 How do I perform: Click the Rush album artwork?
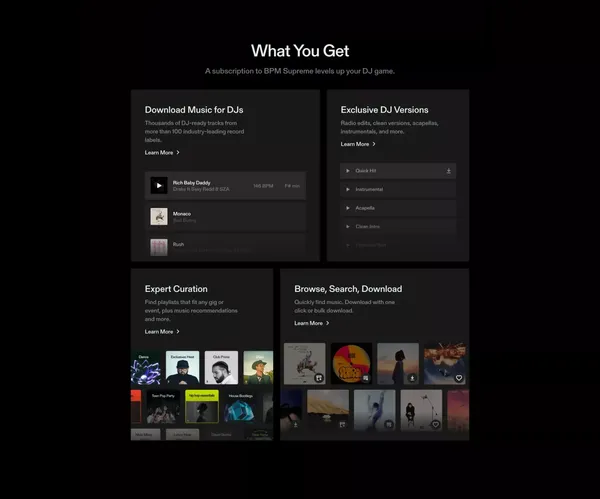(x=159, y=247)
